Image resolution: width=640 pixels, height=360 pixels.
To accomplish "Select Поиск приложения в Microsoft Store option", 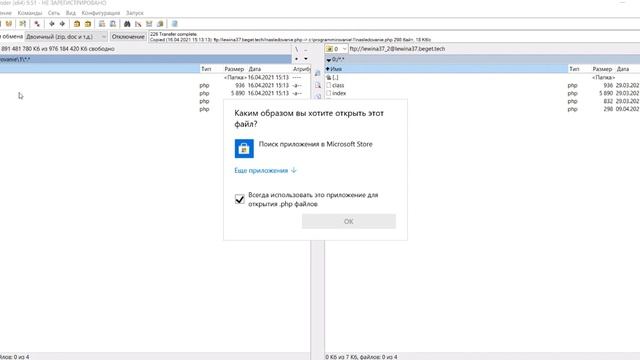I will tap(315, 149).
